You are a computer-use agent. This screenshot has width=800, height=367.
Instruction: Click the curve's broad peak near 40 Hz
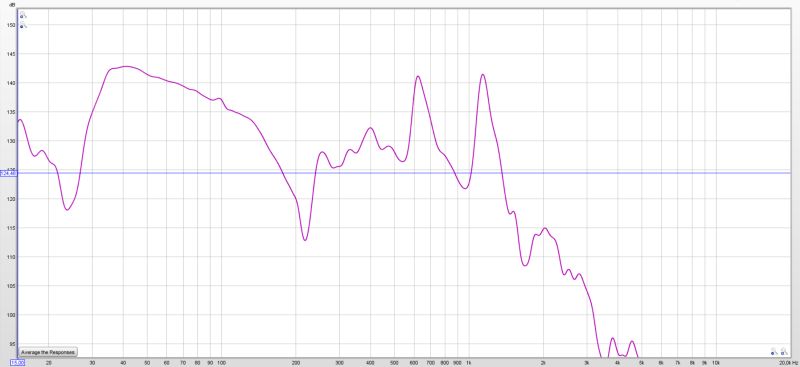[x=125, y=66]
